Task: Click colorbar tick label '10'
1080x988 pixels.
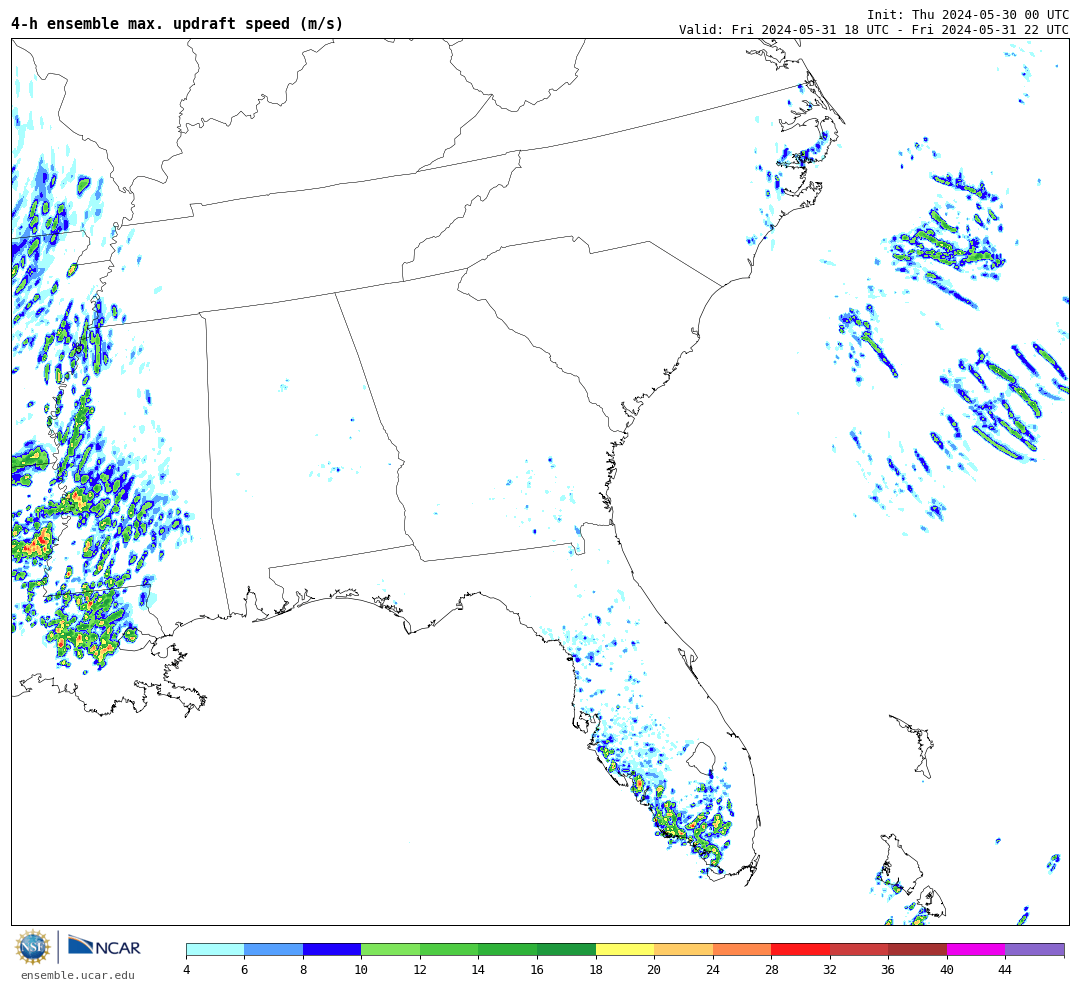Action: 361,970
